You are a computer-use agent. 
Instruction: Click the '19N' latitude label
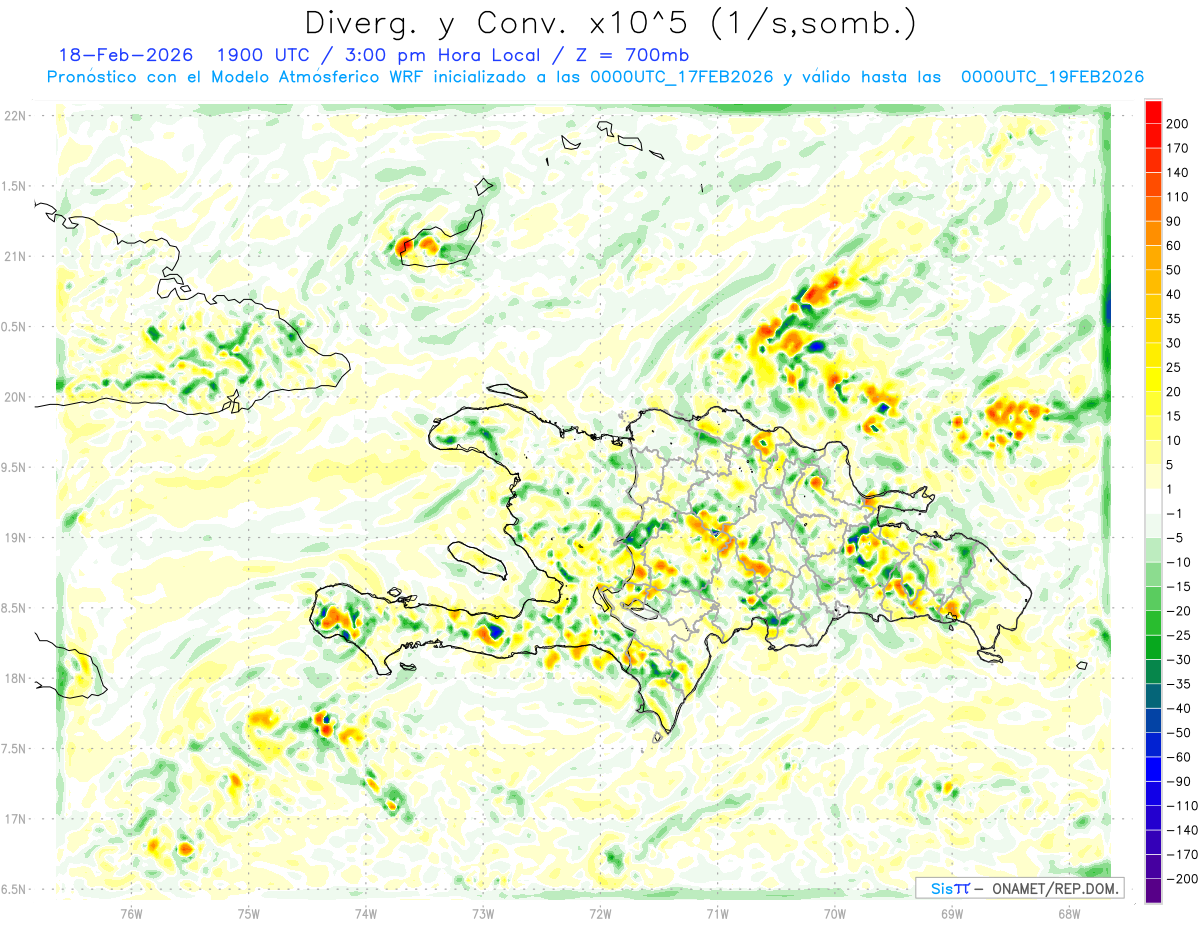pos(15,538)
